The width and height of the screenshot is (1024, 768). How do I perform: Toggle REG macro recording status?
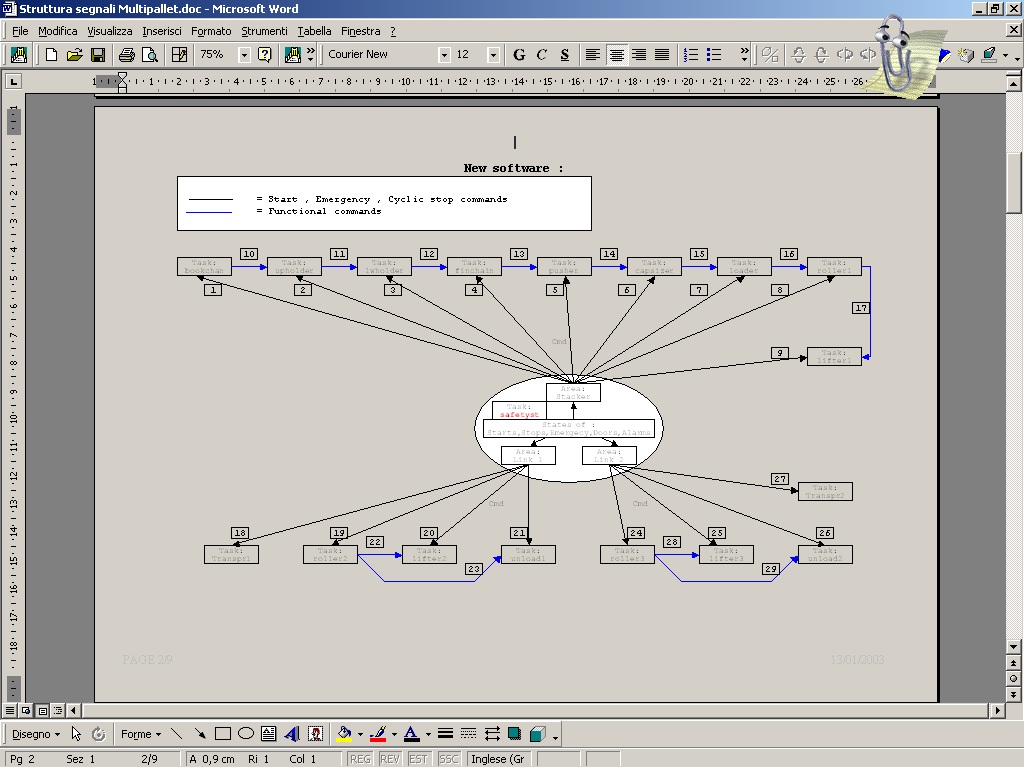(x=360, y=759)
